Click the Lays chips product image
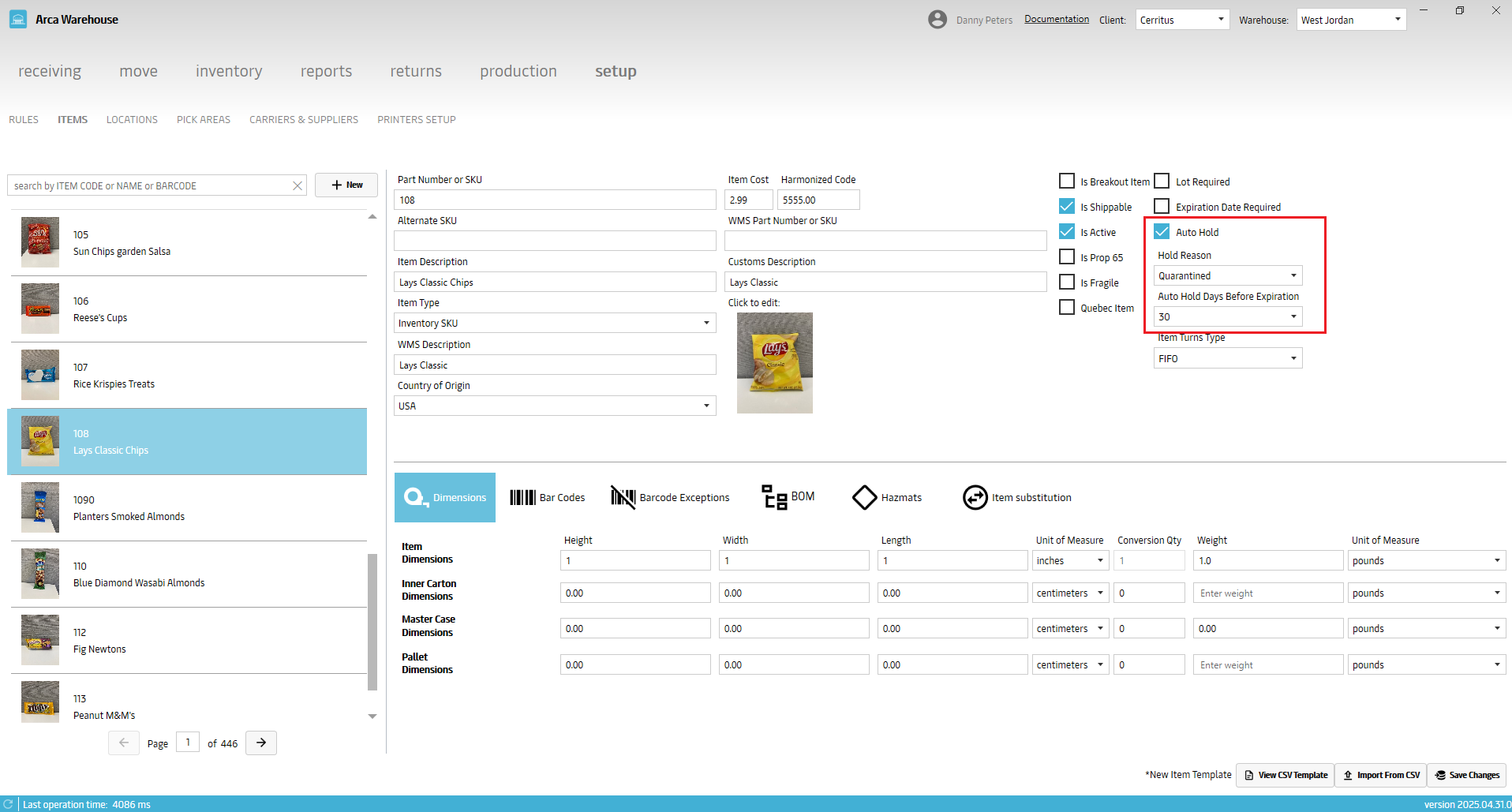The width and height of the screenshot is (1512, 812). click(774, 363)
